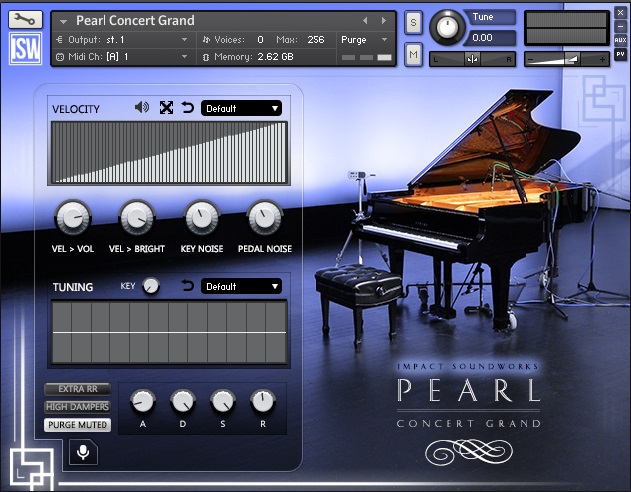This screenshot has width=631, height=492.
Task: Click the velocity speaker audition icon
Action: click(x=142, y=108)
